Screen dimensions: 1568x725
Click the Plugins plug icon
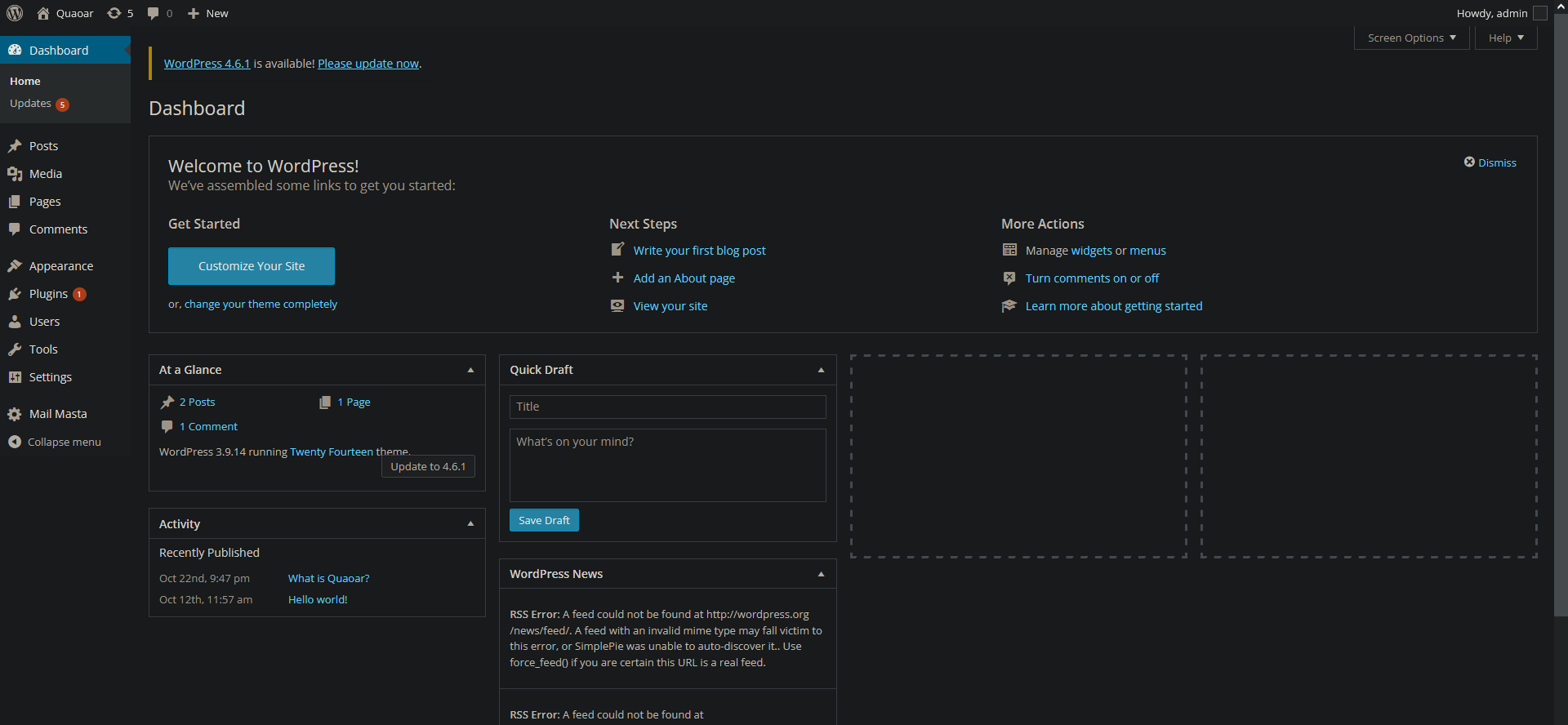coord(15,294)
